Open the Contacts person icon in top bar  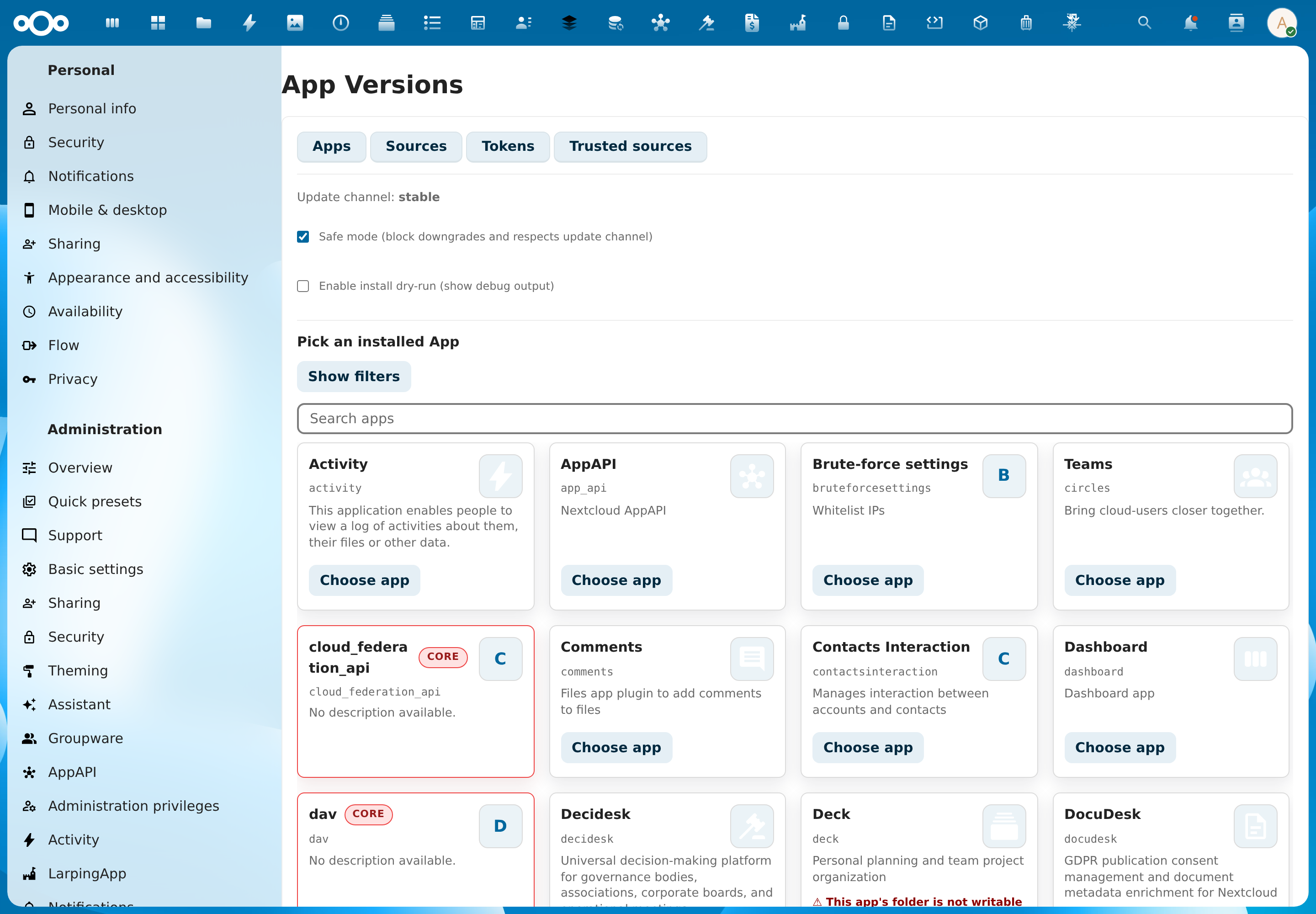point(524,23)
